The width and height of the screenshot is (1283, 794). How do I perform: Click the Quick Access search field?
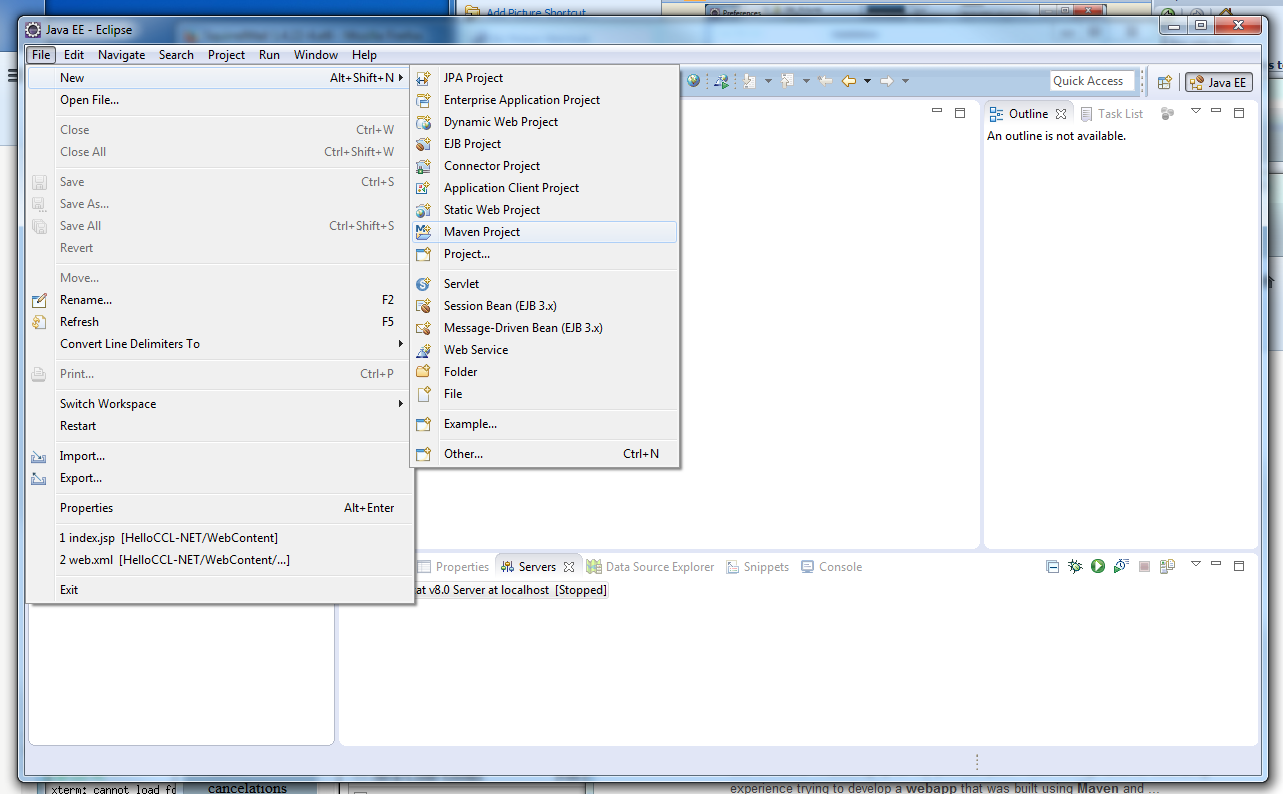pyautogui.click(x=1091, y=81)
